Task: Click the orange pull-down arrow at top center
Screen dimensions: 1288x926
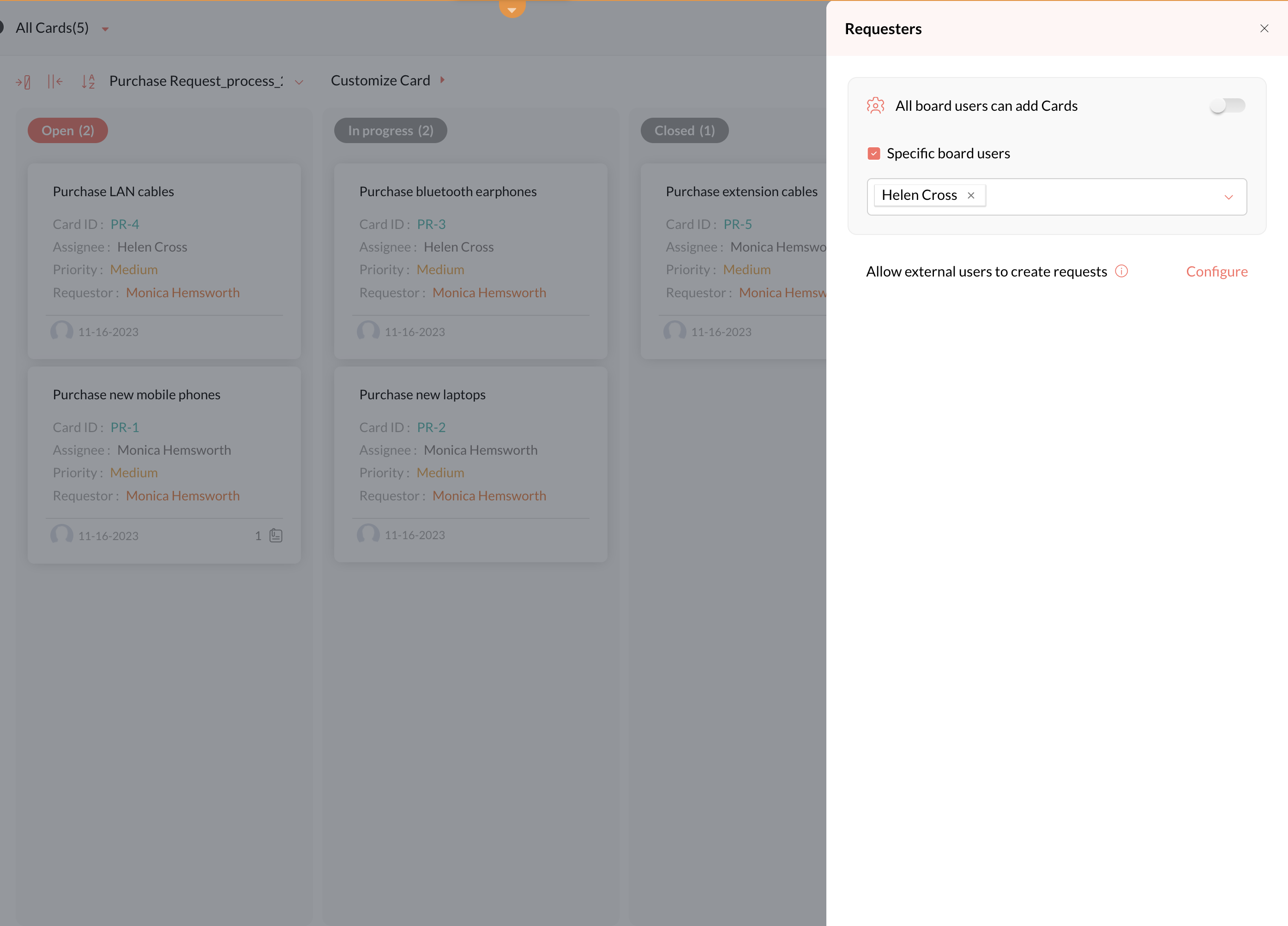Action: [512, 9]
